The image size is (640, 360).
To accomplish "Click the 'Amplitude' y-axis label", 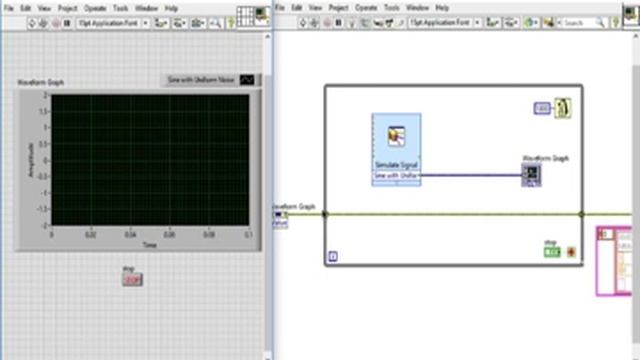I will point(31,160).
